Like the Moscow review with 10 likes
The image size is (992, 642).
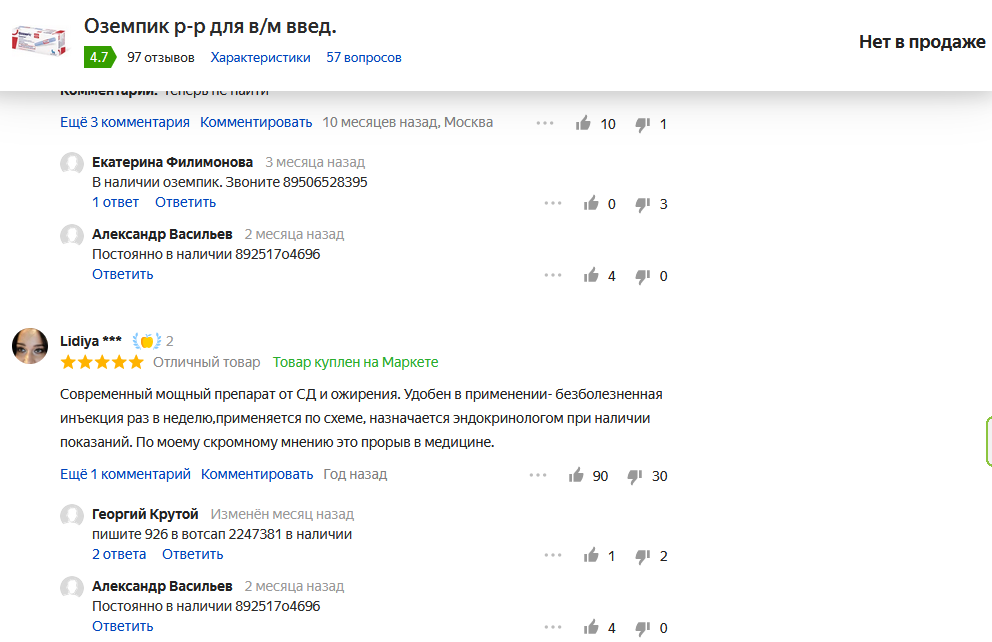click(583, 123)
